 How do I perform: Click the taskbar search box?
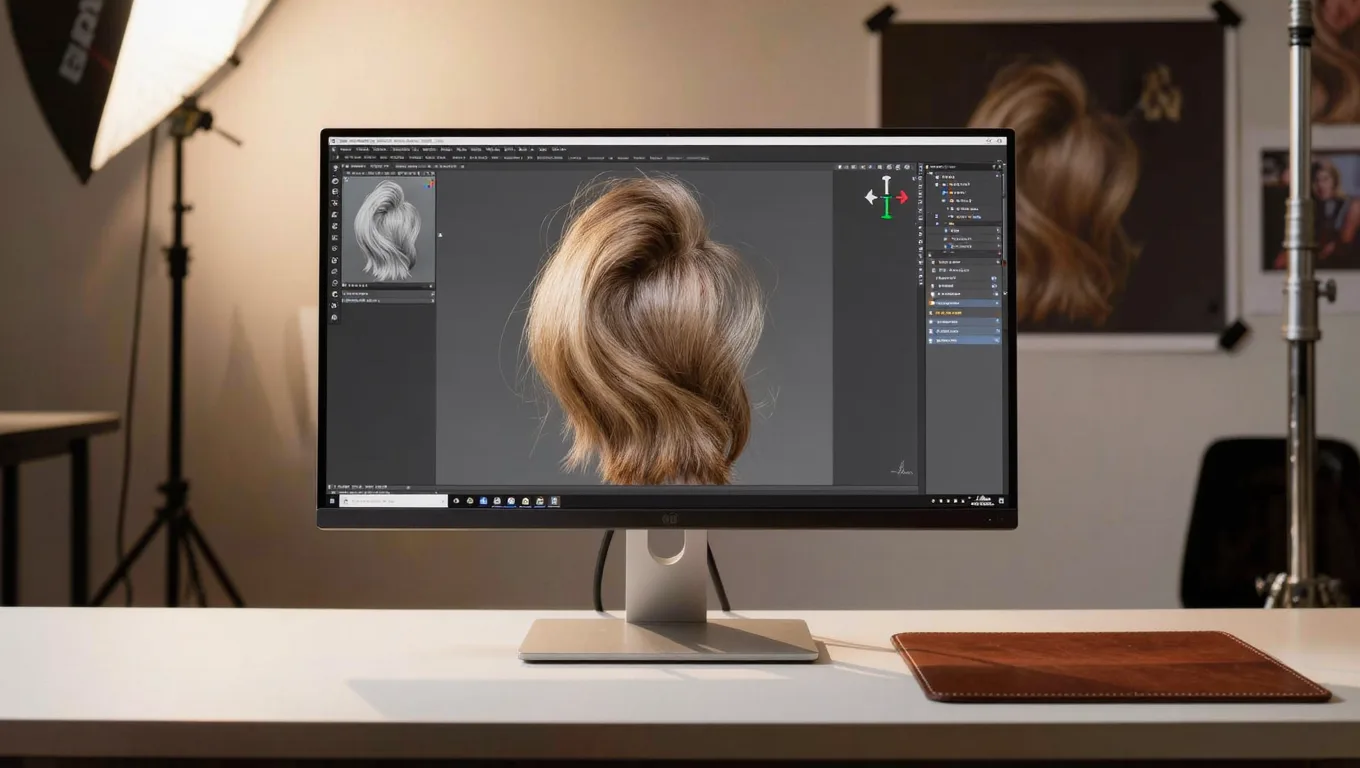(393, 501)
